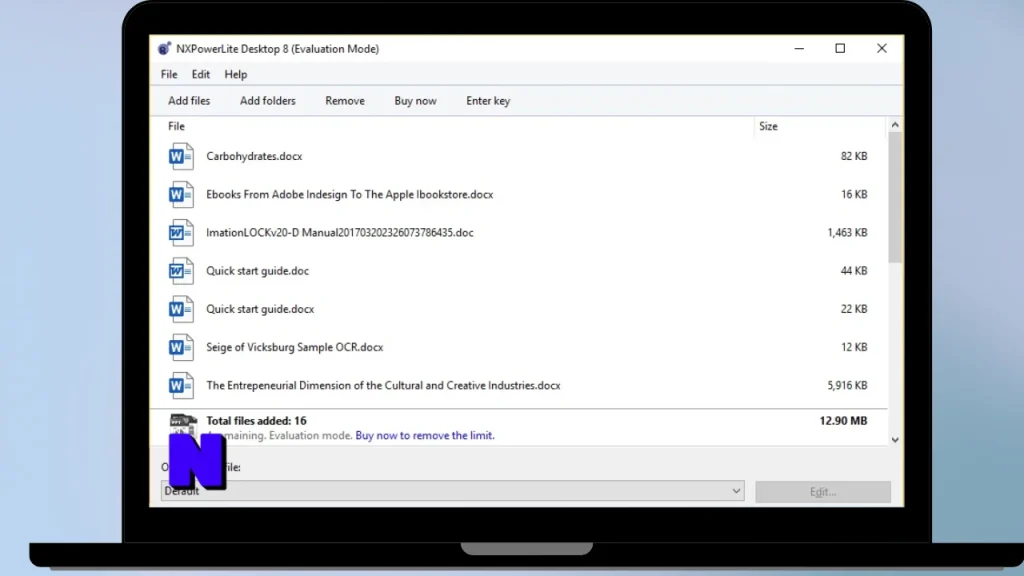This screenshot has height=576, width=1024.
Task: Click the Word icon beside The Entrepeneurial Dimension file
Action: [x=181, y=385]
